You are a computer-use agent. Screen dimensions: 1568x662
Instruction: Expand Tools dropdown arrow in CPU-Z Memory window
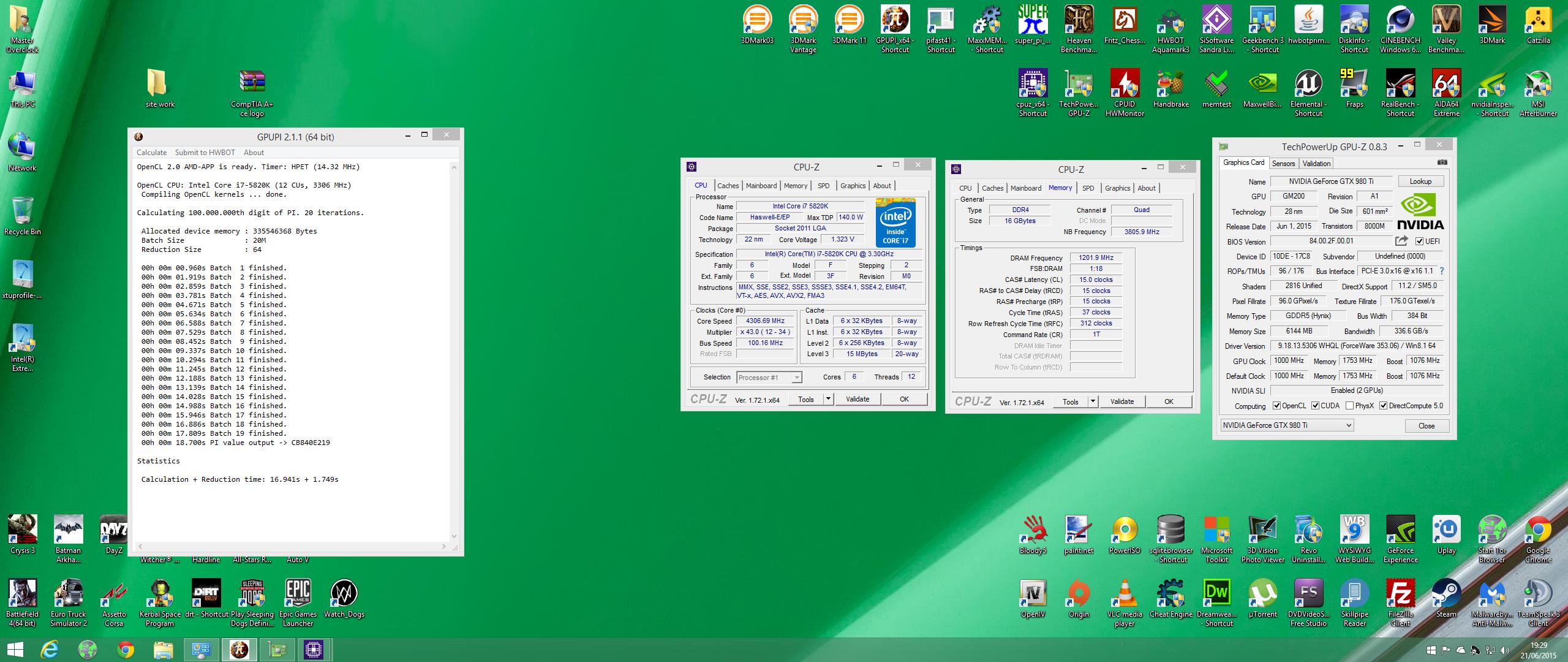[x=1093, y=401]
